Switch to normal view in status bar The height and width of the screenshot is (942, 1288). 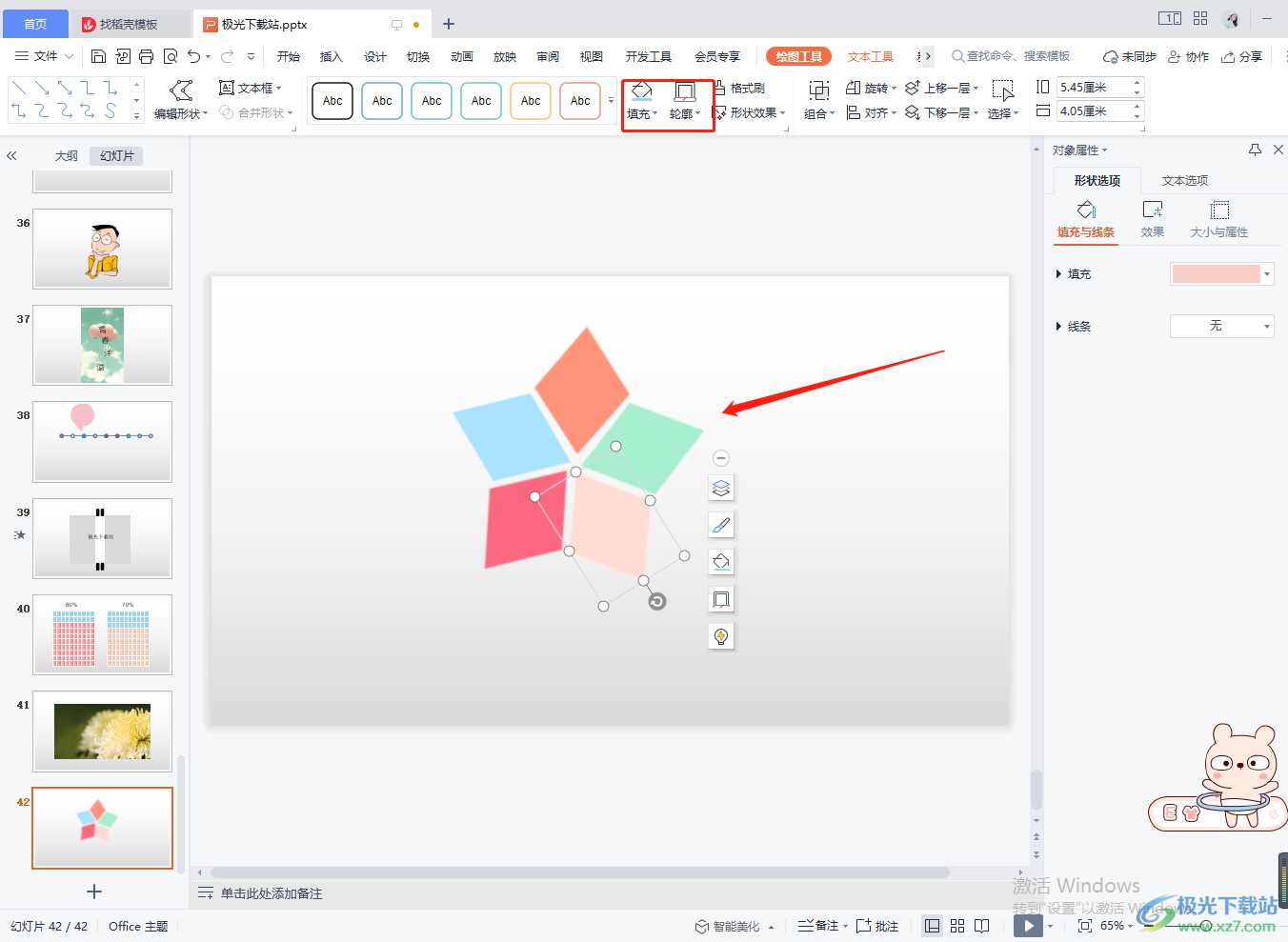pyautogui.click(x=933, y=926)
